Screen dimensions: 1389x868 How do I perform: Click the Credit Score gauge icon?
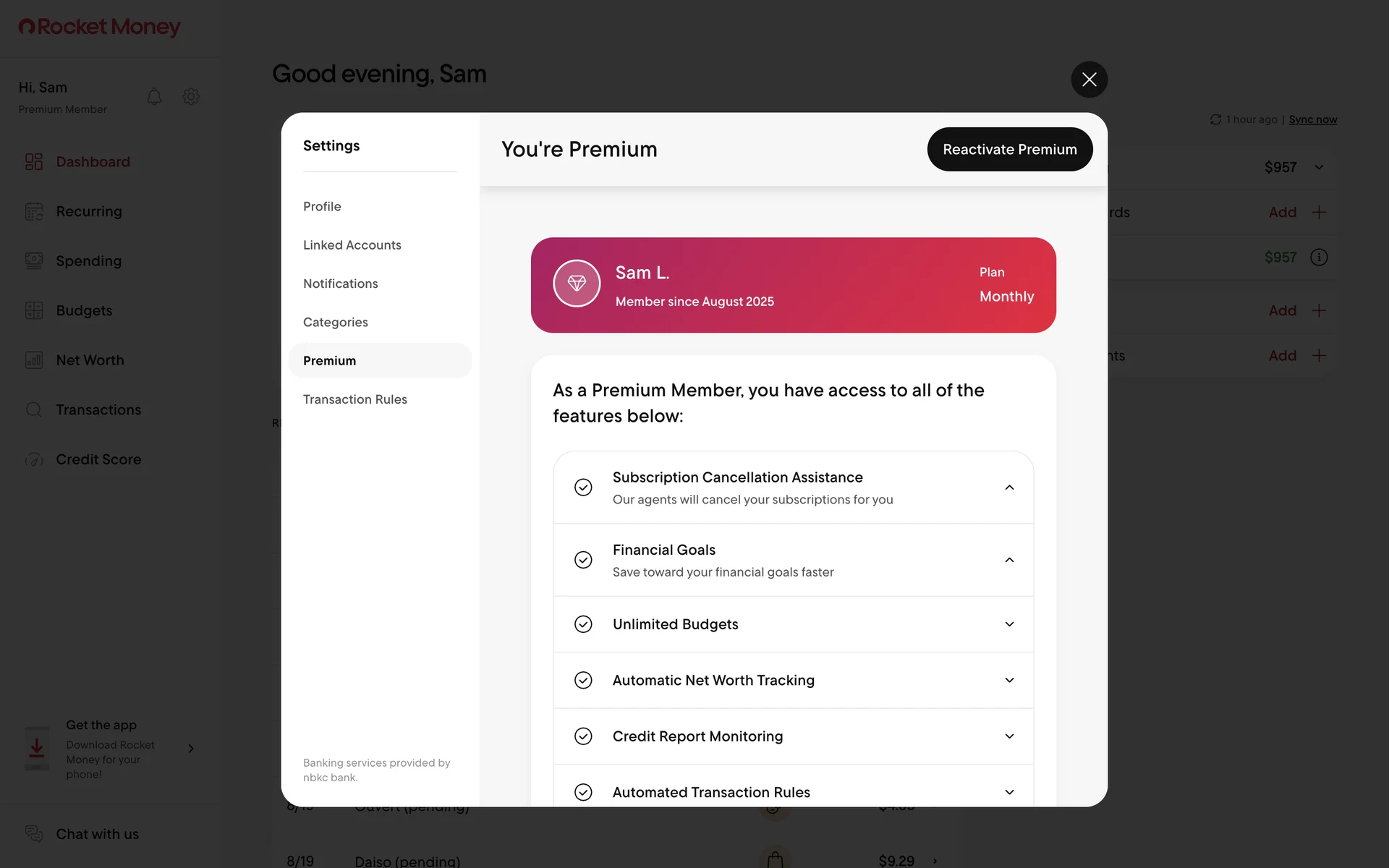34,459
